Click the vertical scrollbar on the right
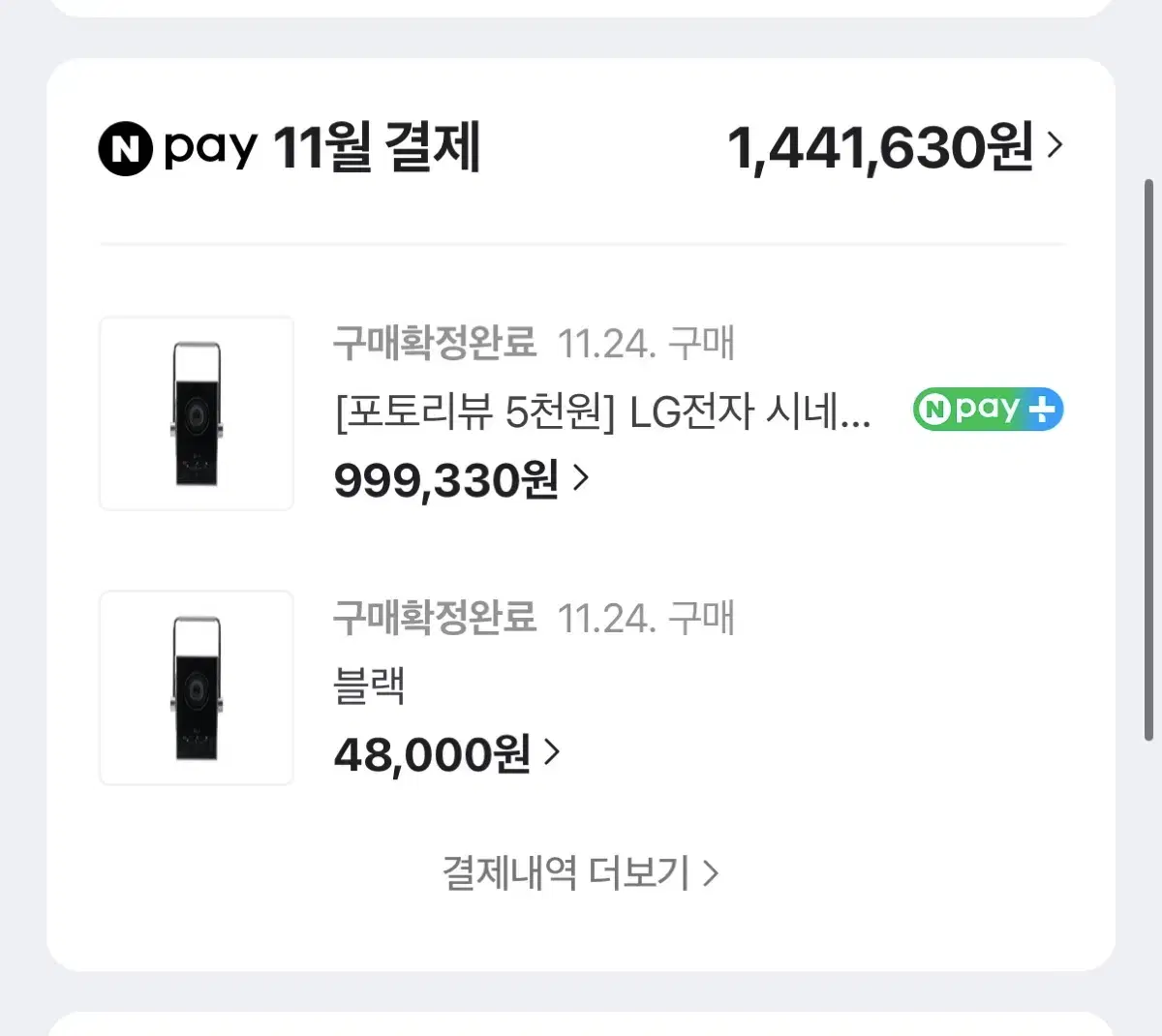Viewport: 1162px width, 1036px height. pos(1149,460)
